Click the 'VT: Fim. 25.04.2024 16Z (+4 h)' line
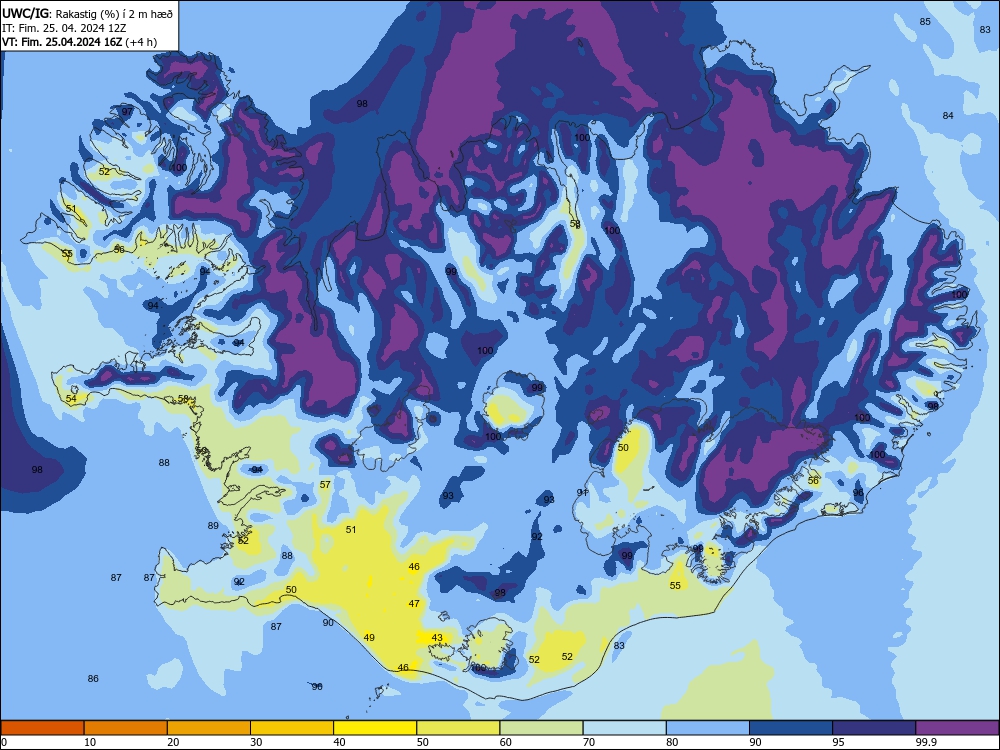This screenshot has height=750, width=1000. pyautogui.click(x=80, y=42)
